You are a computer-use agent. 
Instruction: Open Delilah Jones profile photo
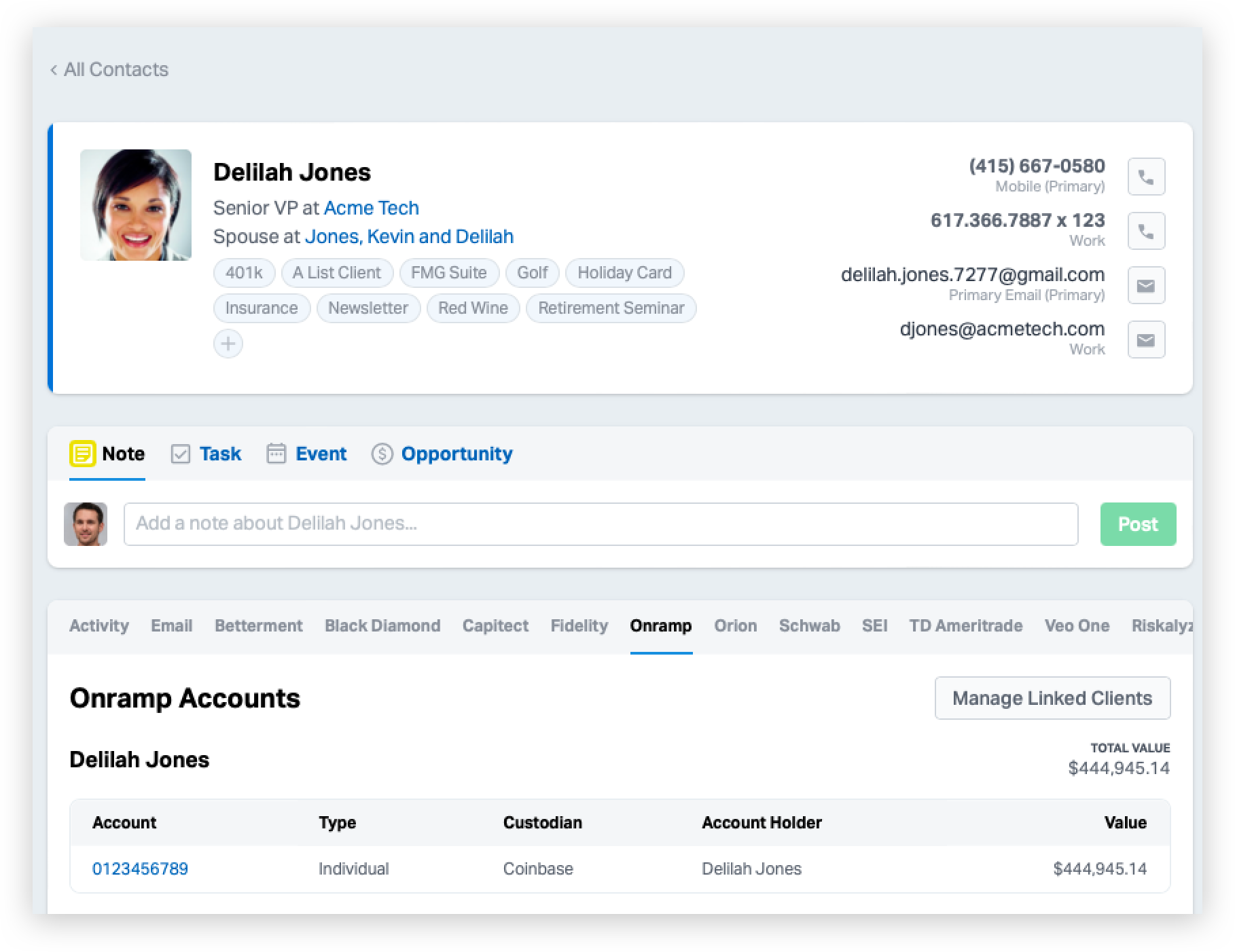click(x=136, y=205)
